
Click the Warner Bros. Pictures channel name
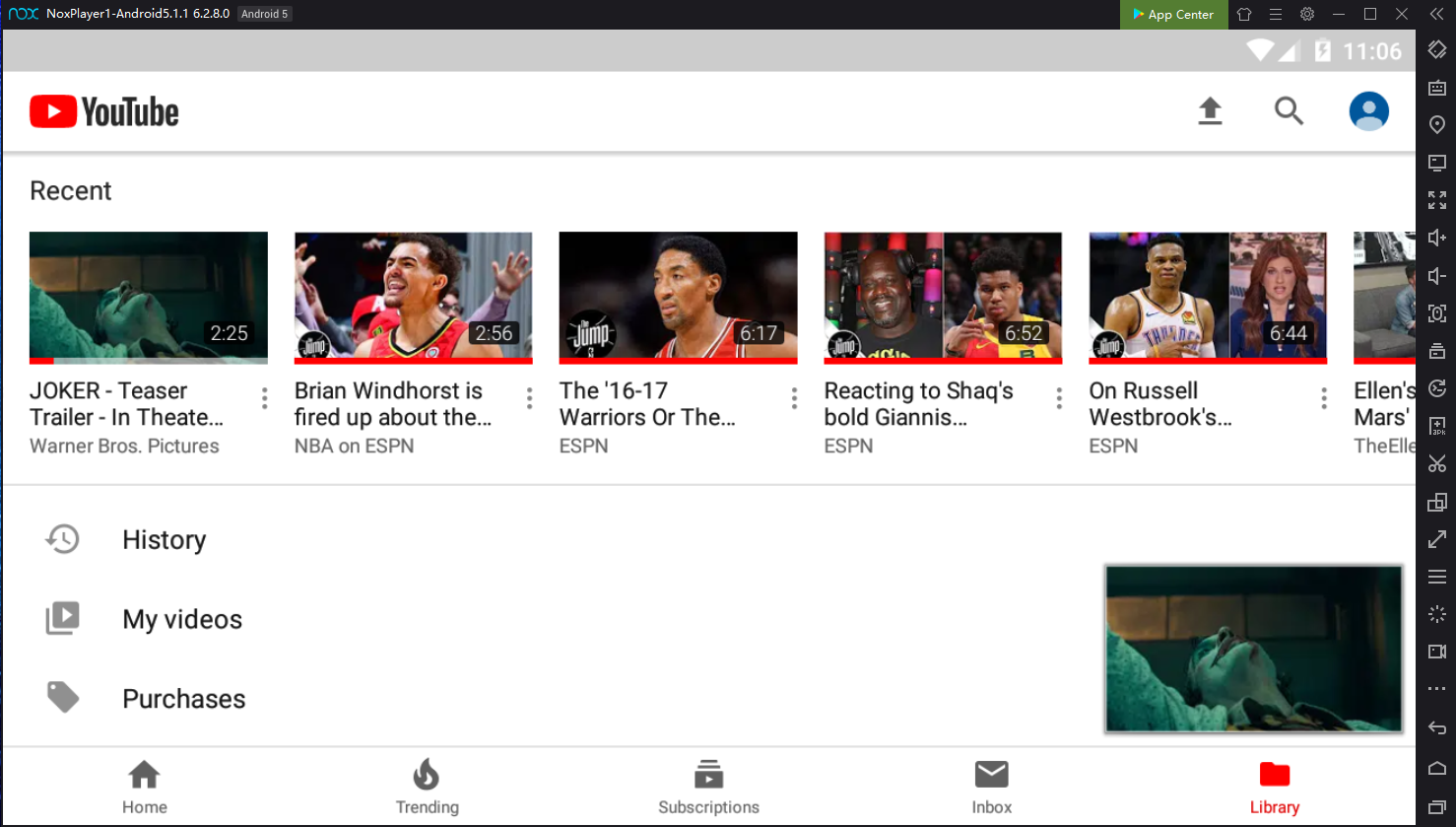(x=124, y=446)
